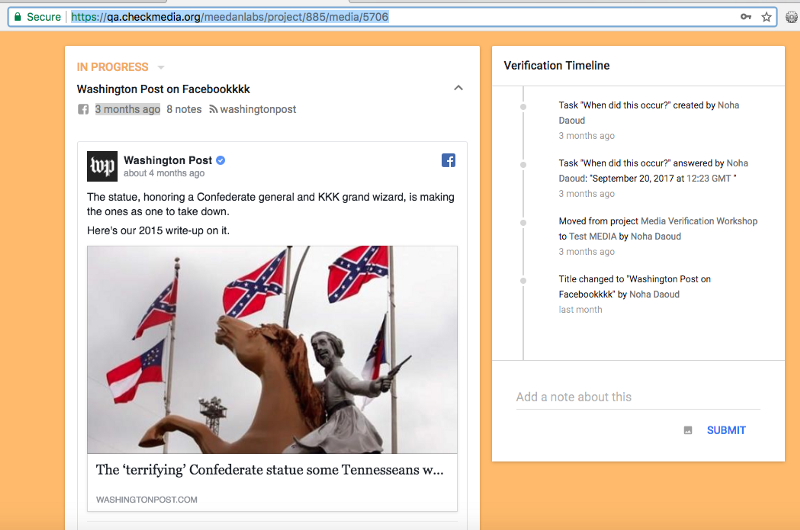Open the Washington Post wp avatar
This screenshot has height=530, width=800.
tap(102, 166)
